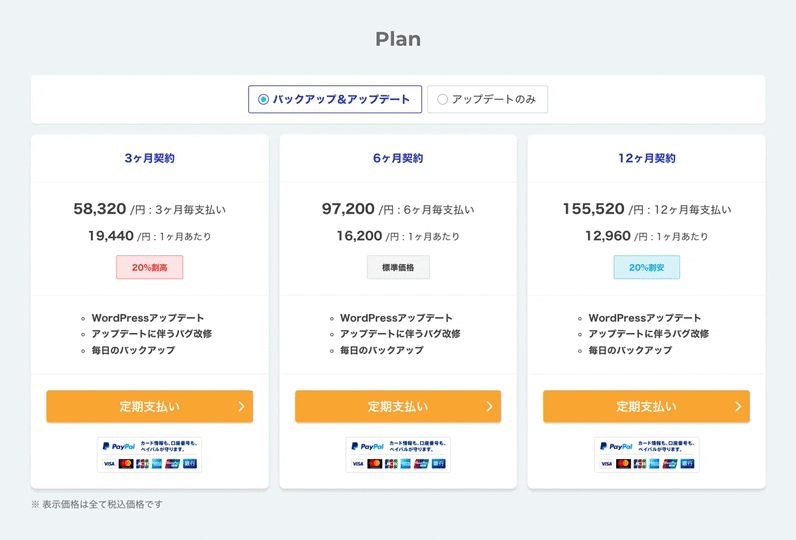796x540 pixels.
Task: Click UnionPay icon in 12ヶ月契約 card
Action: point(670,463)
